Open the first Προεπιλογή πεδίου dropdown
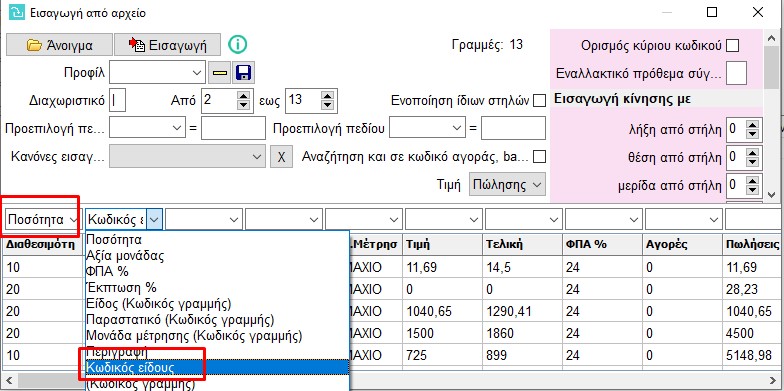 pyautogui.click(x=148, y=128)
